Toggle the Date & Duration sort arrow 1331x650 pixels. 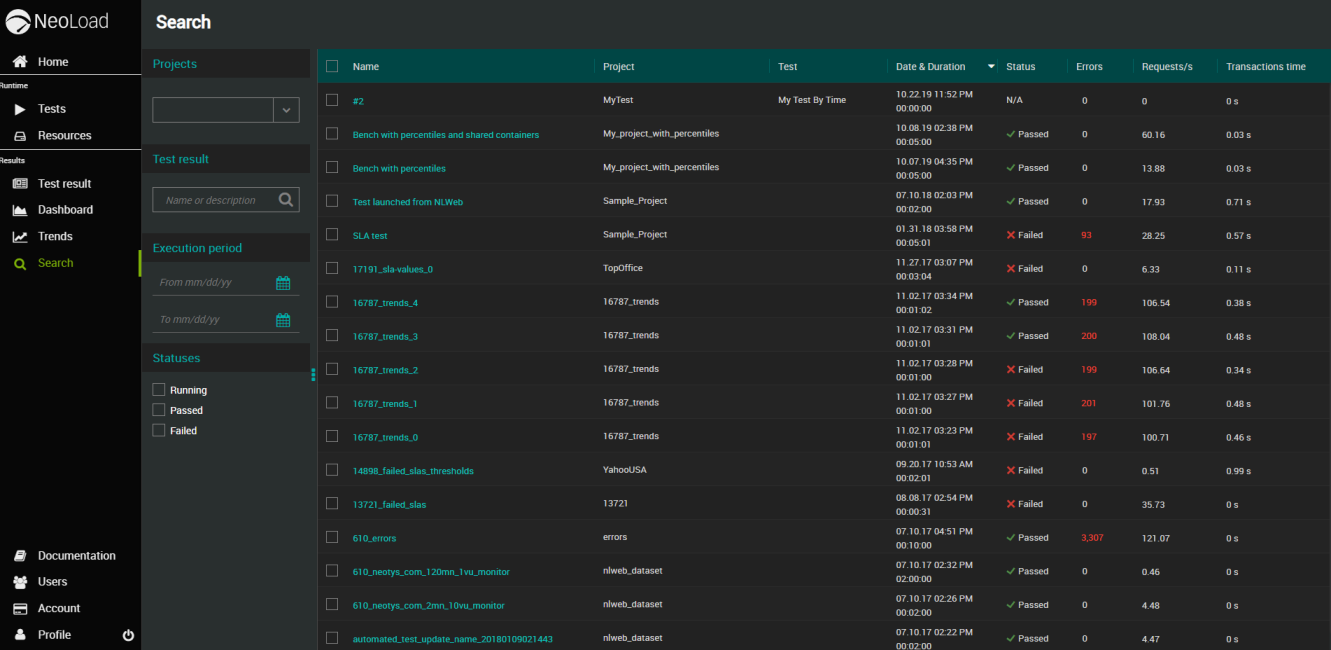click(991, 67)
